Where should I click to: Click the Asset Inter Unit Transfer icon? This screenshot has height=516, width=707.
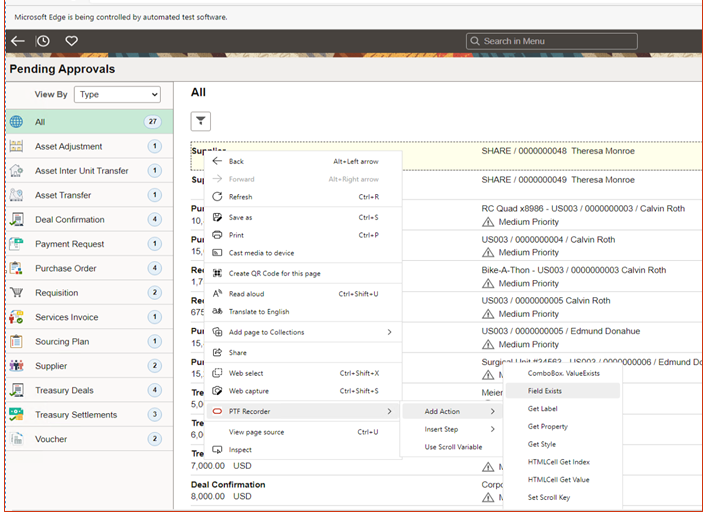click(16, 170)
